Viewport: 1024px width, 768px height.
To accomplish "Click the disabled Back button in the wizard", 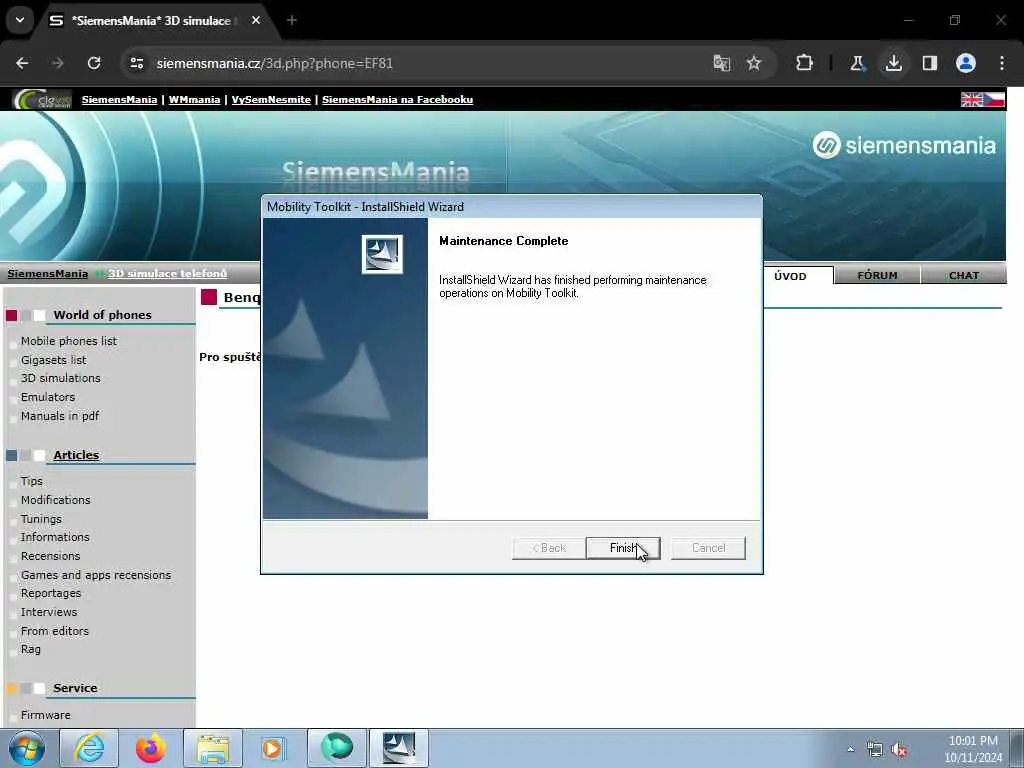I will (549, 548).
